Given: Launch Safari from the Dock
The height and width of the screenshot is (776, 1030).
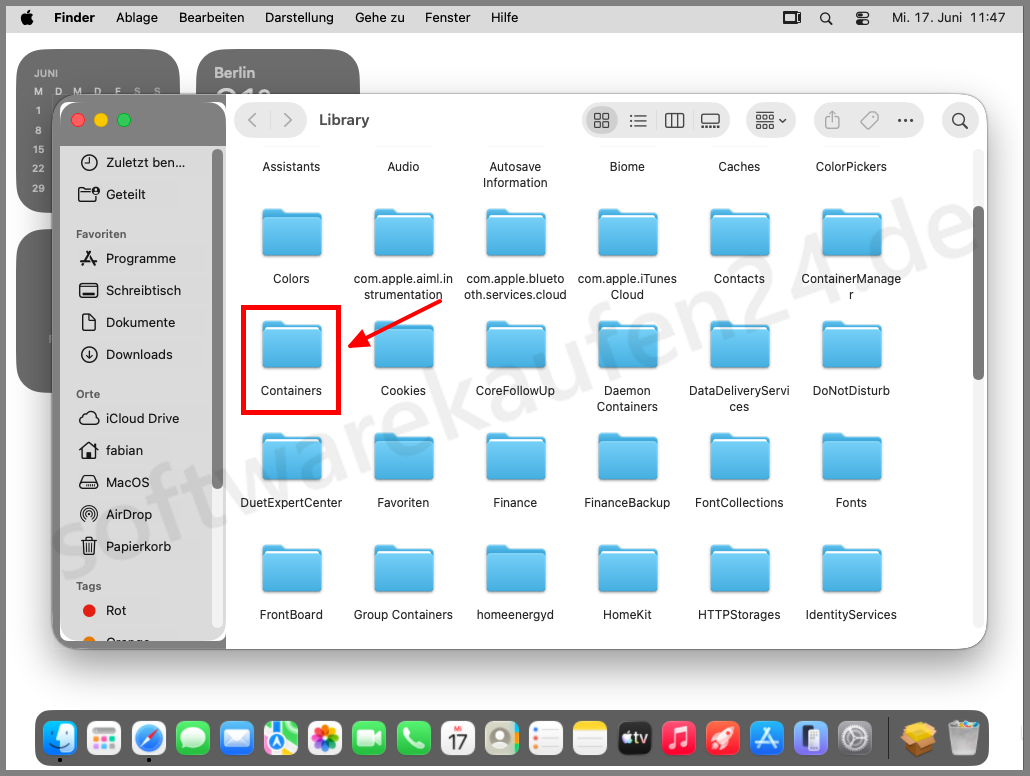Looking at the screenshot, I should click(149, 738).
